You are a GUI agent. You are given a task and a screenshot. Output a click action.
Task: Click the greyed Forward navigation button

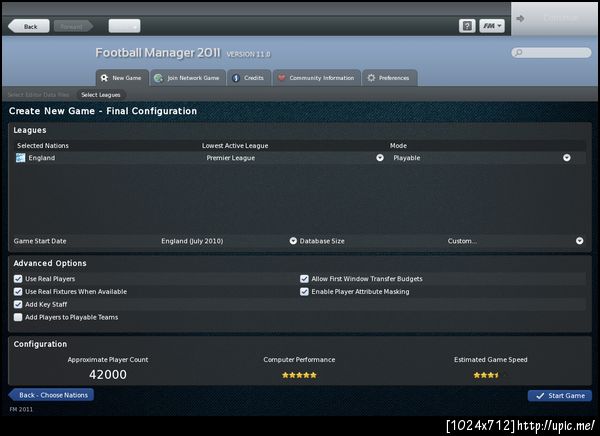(x=73, y=26)
